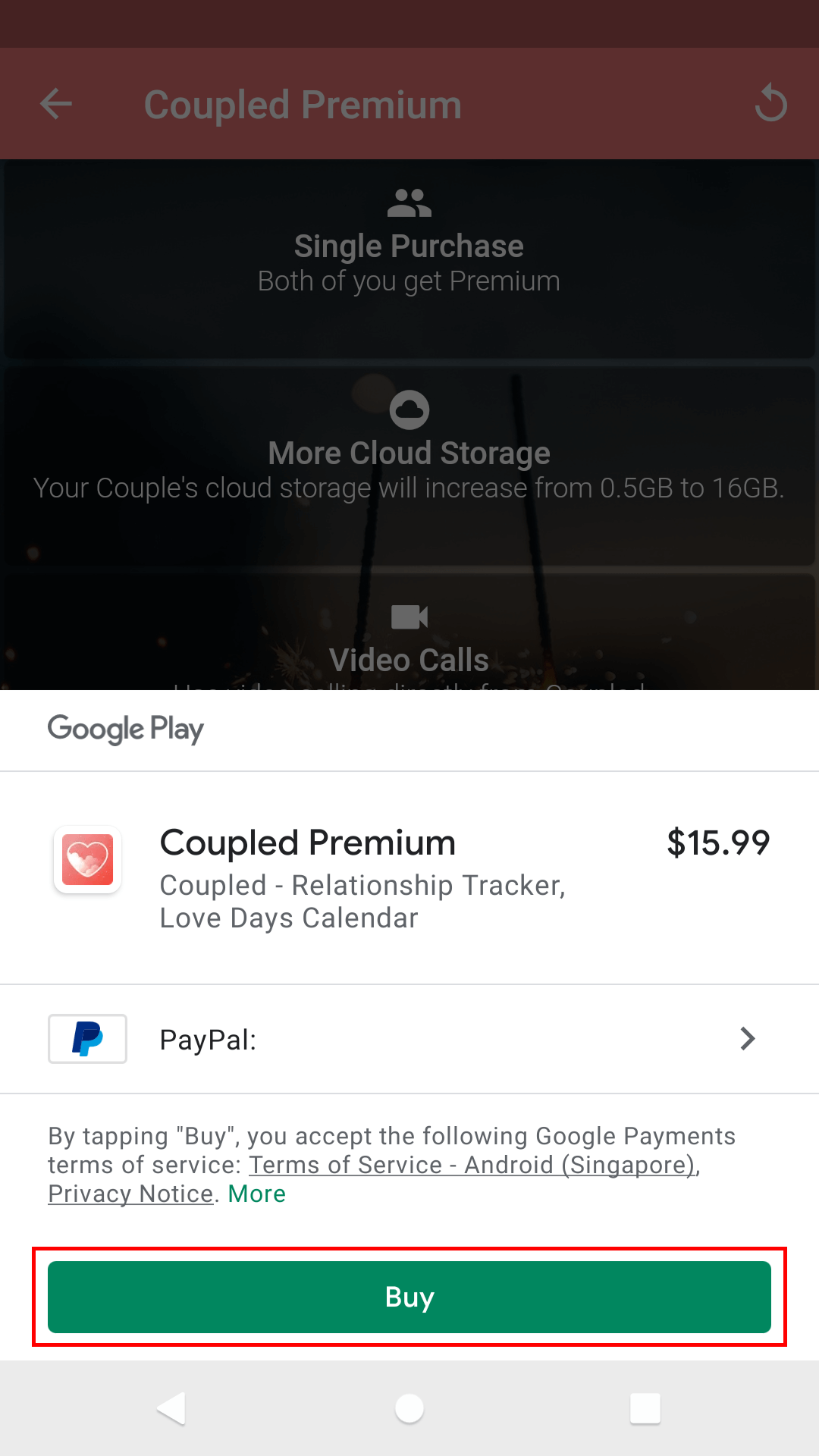This screenshot has height=1456, width=819.
Task: Tap the Video Calls camera icon
Action: point(409,617)
